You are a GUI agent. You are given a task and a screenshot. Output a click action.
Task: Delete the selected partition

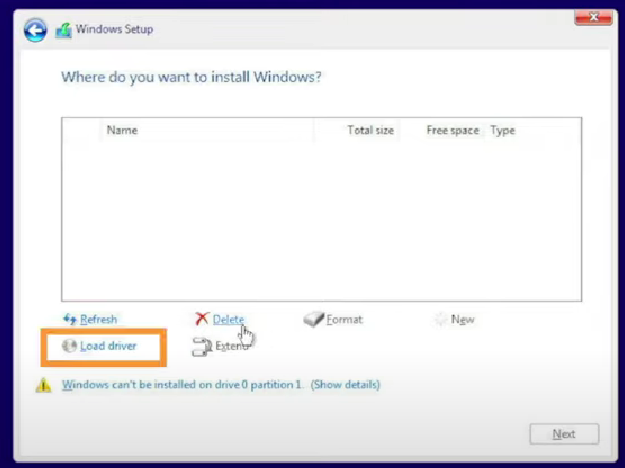pyautogui.click(x=228, y=319)
